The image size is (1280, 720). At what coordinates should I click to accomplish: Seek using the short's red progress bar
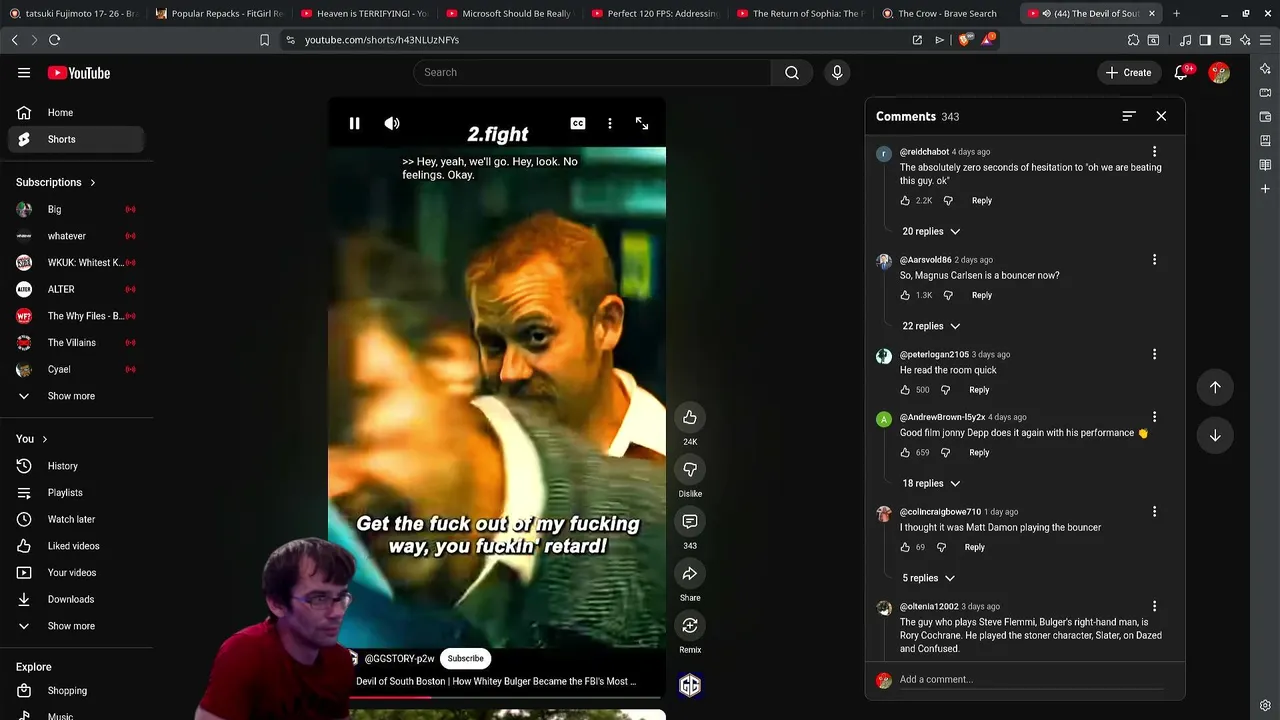(497, 697)
